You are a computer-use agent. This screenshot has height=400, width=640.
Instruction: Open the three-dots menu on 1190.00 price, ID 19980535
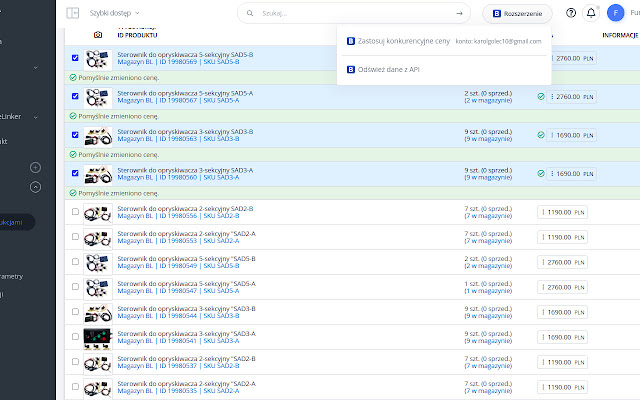[543, 387]
